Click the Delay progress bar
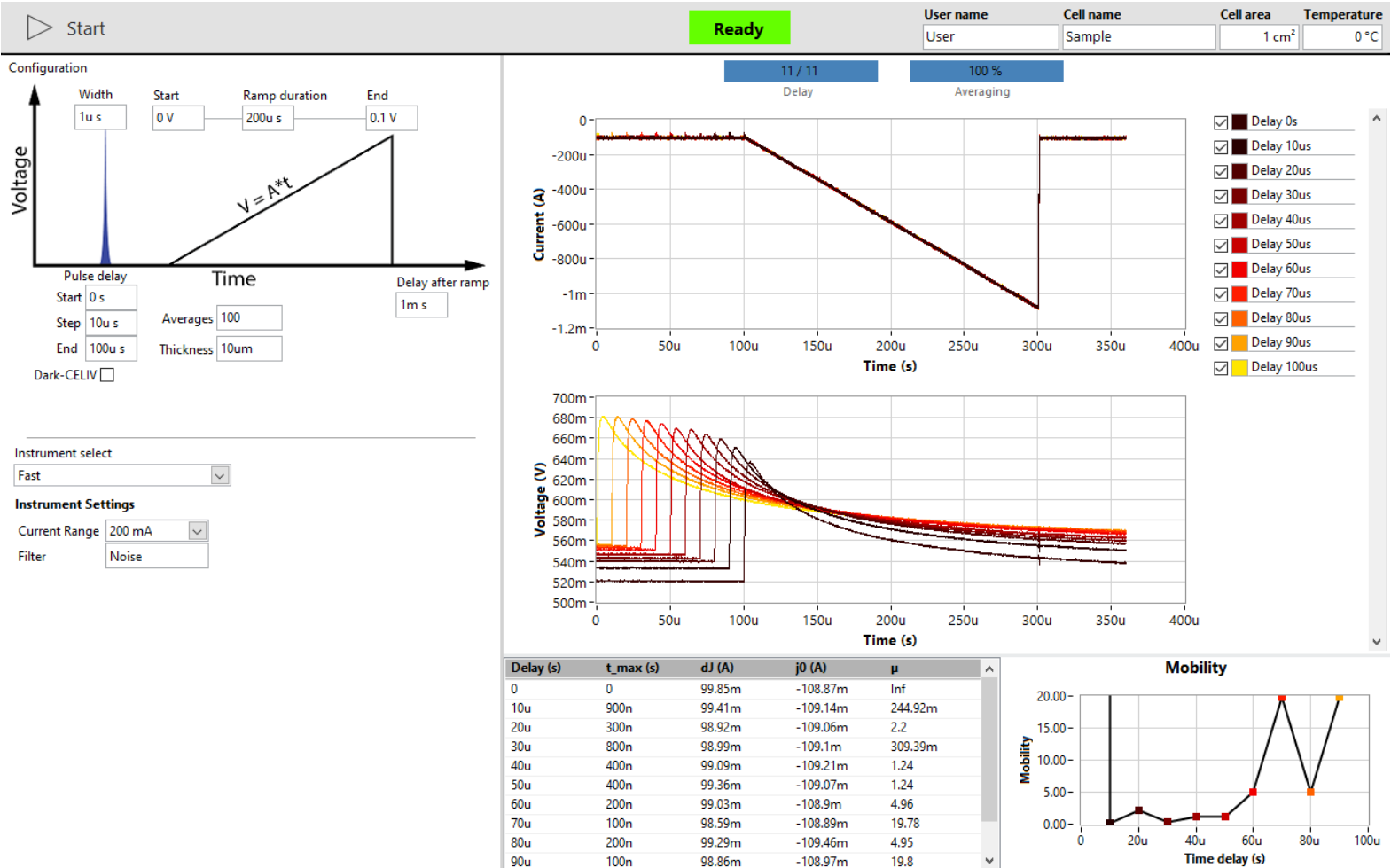This screenshot has width=1391, height=868. (x=801, y=71)
